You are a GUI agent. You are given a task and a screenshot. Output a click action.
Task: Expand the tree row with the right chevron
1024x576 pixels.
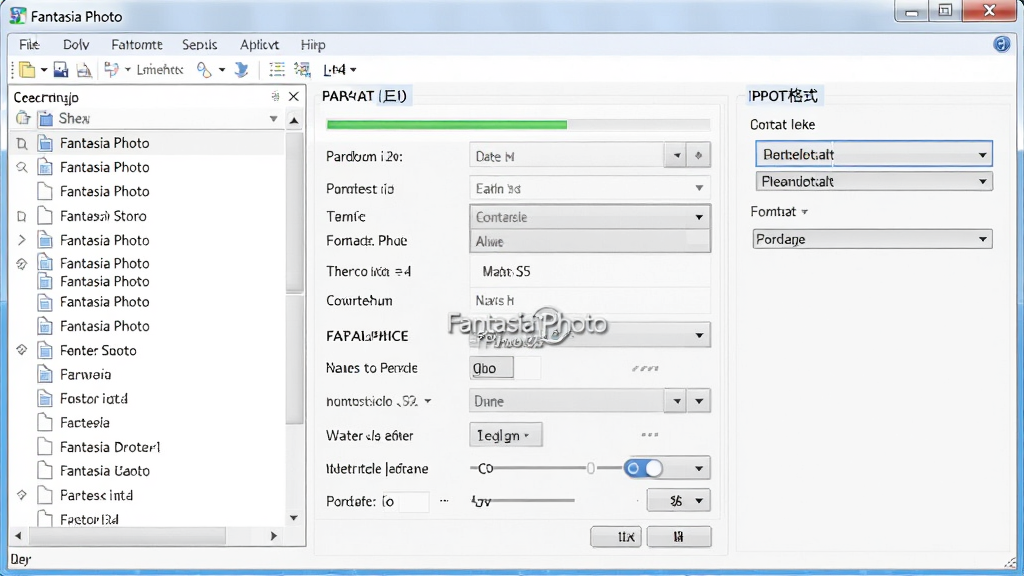[x=22, y=240]
